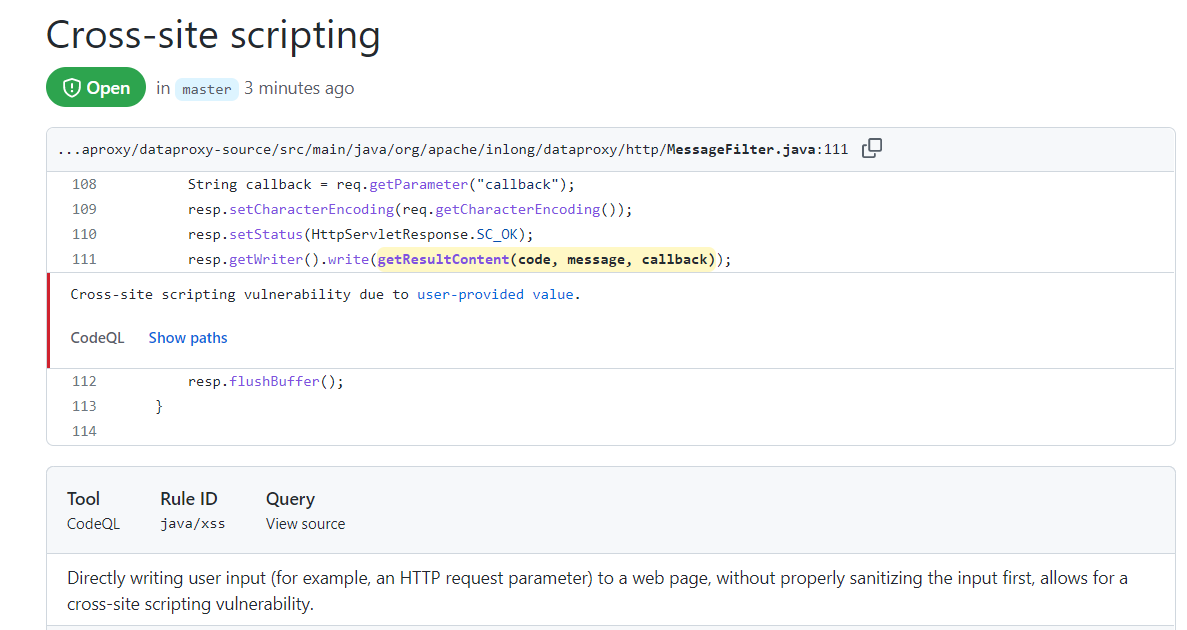
Task: Show paths for the CodeQL alert
Action: click(188, 338)
